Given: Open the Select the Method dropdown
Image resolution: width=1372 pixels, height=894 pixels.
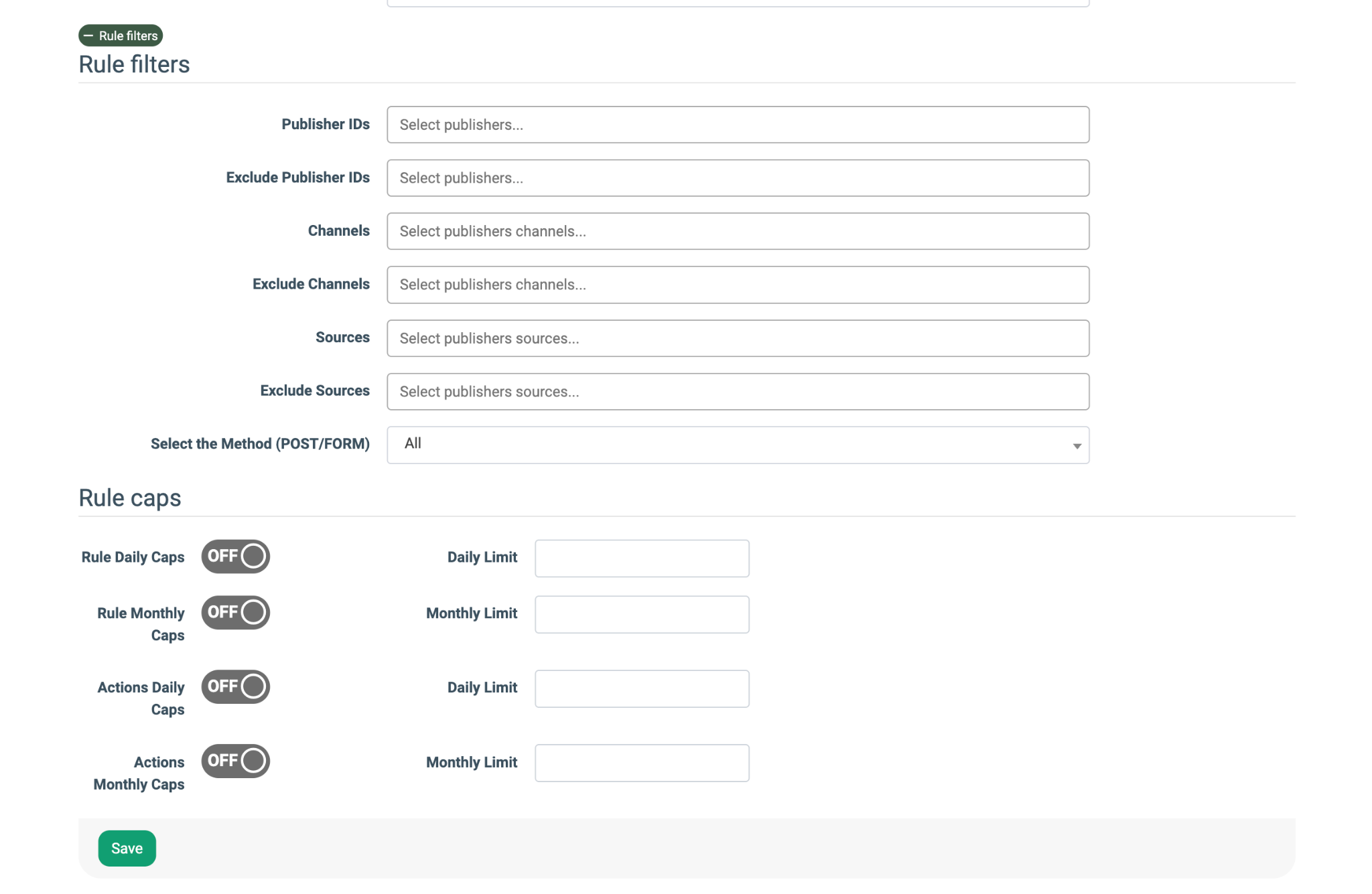Looking at the screenshot, I should pos(737,445).
